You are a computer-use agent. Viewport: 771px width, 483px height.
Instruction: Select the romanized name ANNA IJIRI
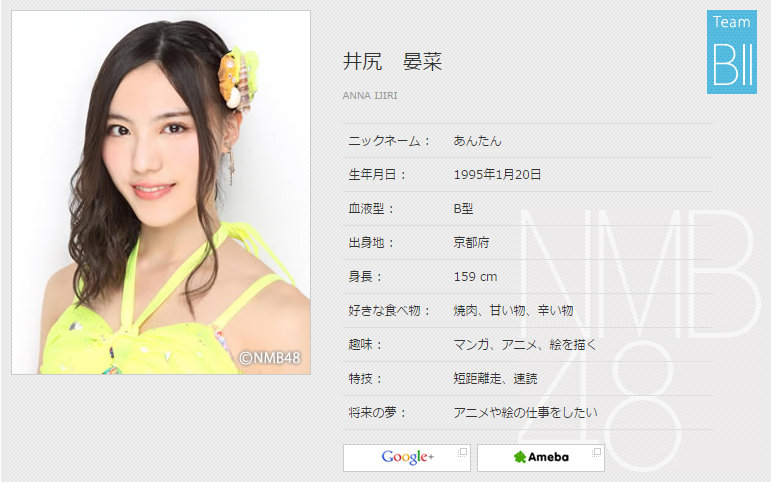click(x=370, y=95)
